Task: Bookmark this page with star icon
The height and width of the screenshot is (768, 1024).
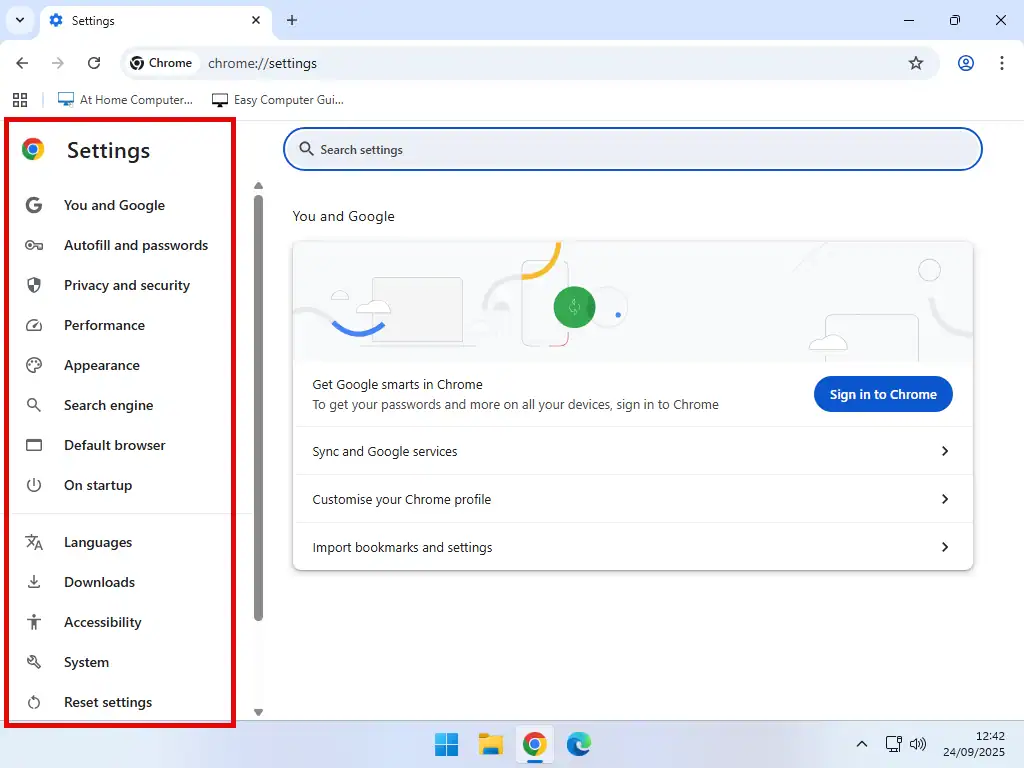Action: pyautogui.click(x=915, y=63)
